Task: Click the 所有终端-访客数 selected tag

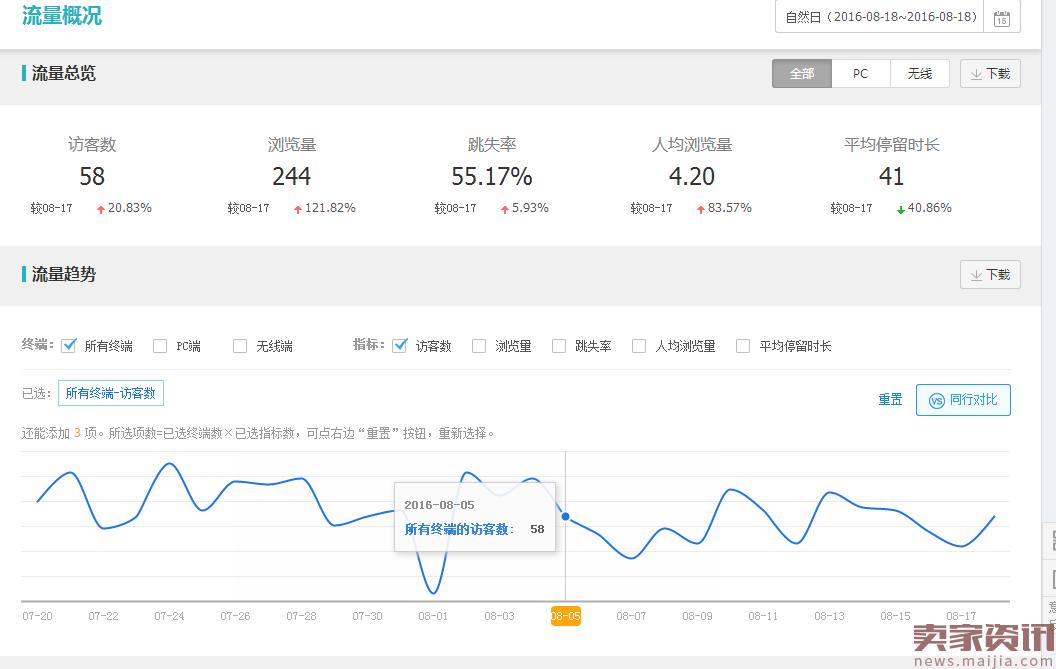Action: (110, 393)
